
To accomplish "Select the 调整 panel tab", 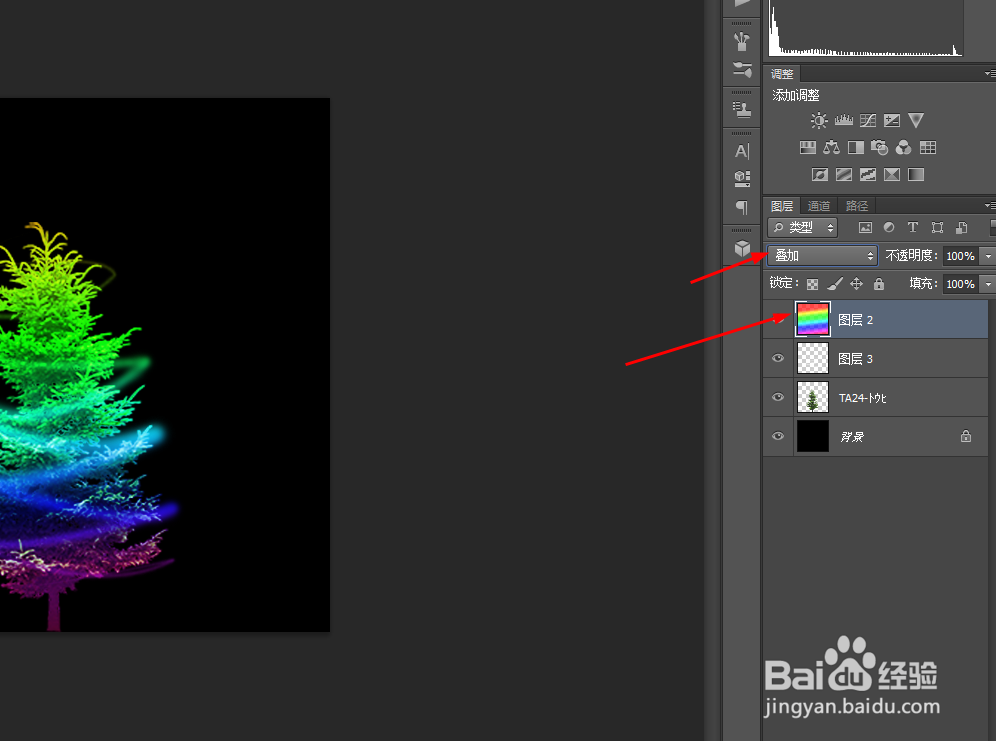I will pyautogui.click(x=782, y=74).
